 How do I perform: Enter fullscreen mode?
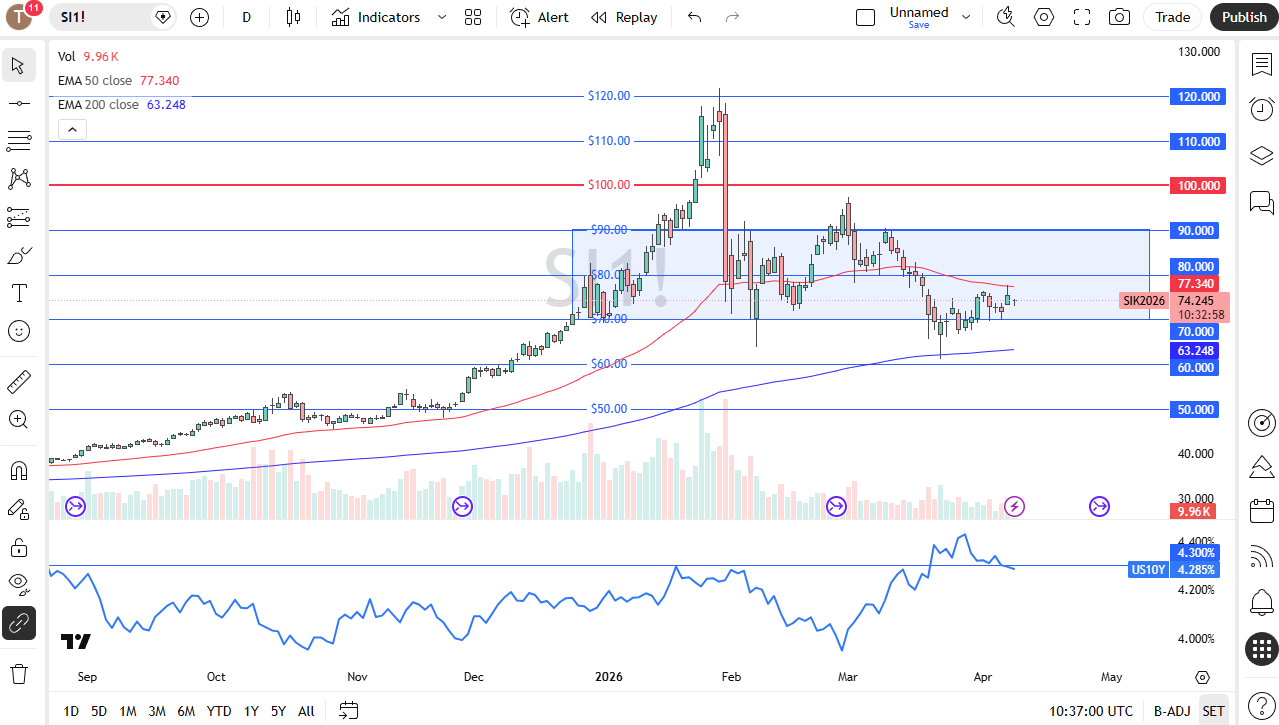[1082, 17]
